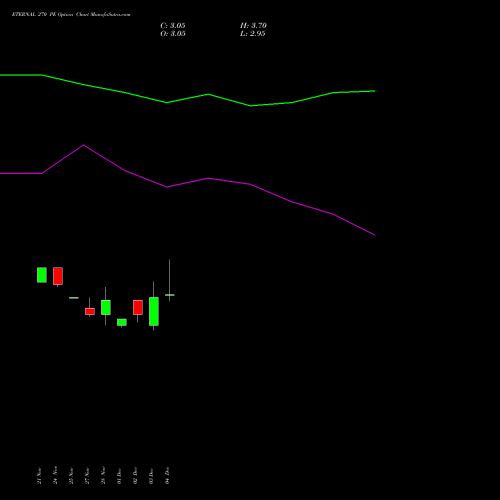Viewport: 500px width, 500px height.
Task: Select the small green candlestick for 01 Dec
Action: coord(122,322)
